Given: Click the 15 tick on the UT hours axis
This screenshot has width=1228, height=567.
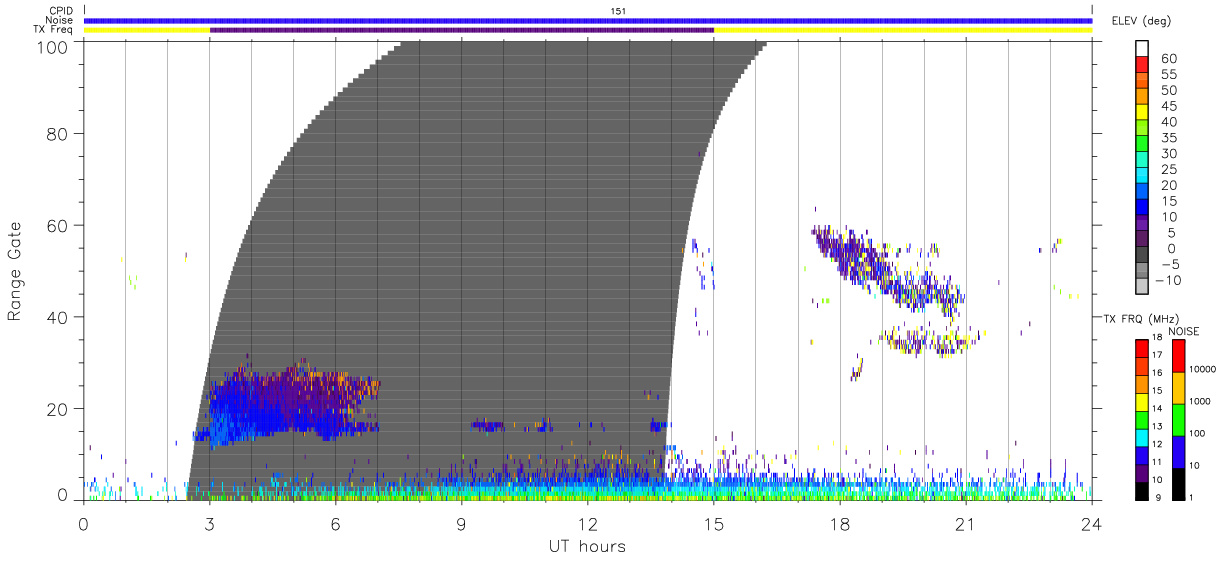Looking at the screenshot, I should [x=715, y=523].
